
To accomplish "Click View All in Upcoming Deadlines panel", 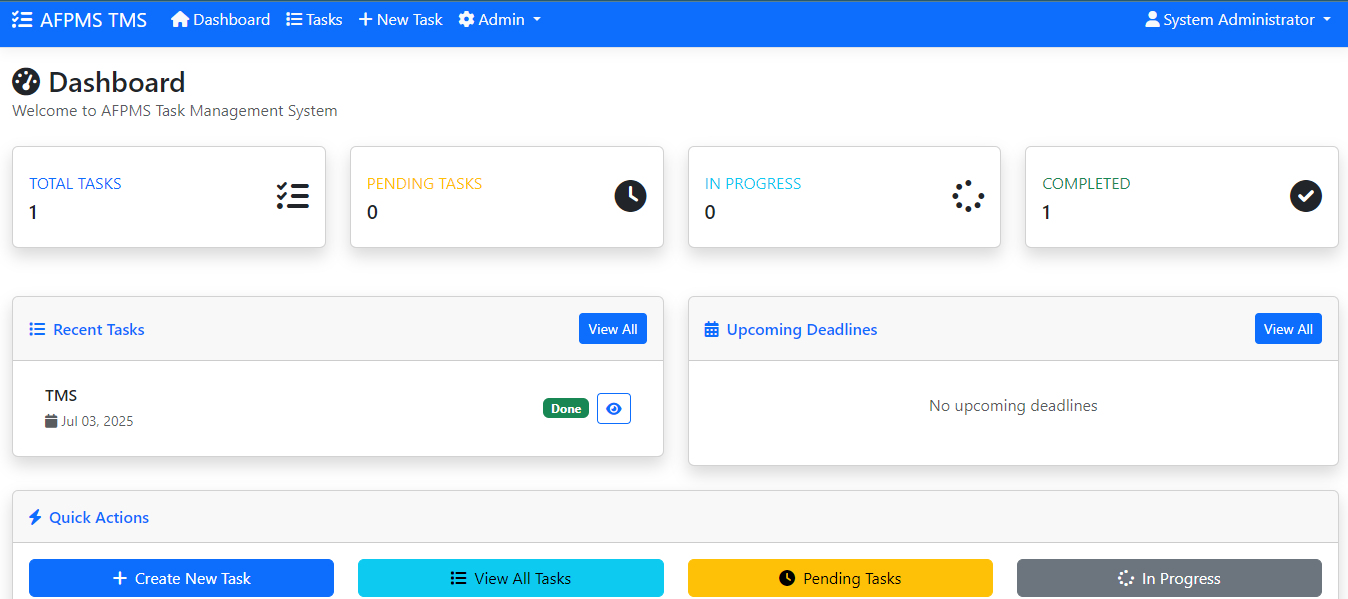I will click(x=1288, y=328).
